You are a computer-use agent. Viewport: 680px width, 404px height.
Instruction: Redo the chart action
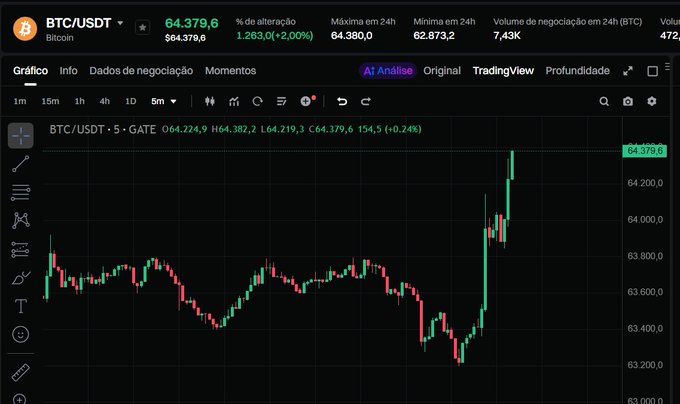tap(366, 101)
